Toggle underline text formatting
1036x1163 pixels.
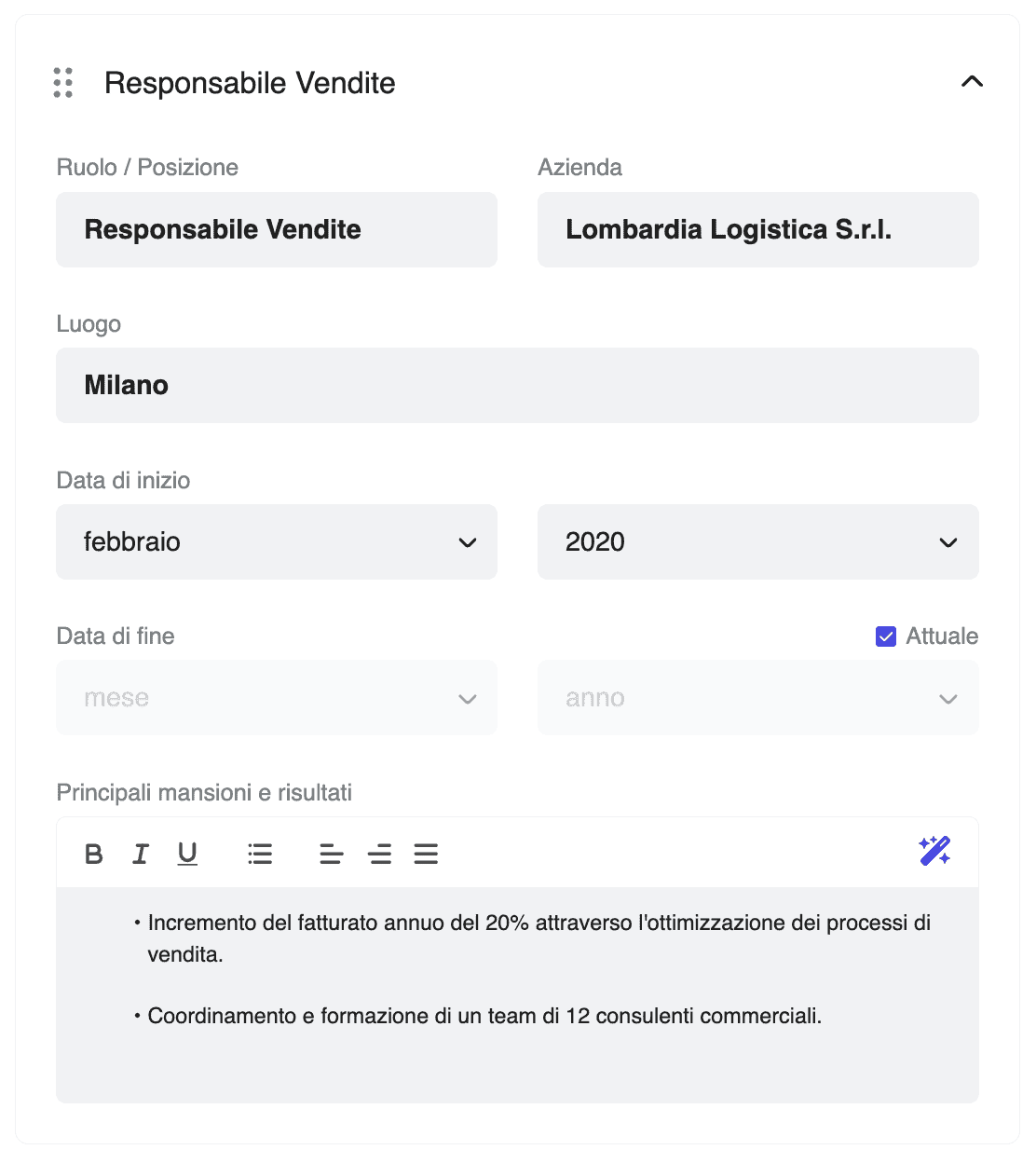click(187, 854)
